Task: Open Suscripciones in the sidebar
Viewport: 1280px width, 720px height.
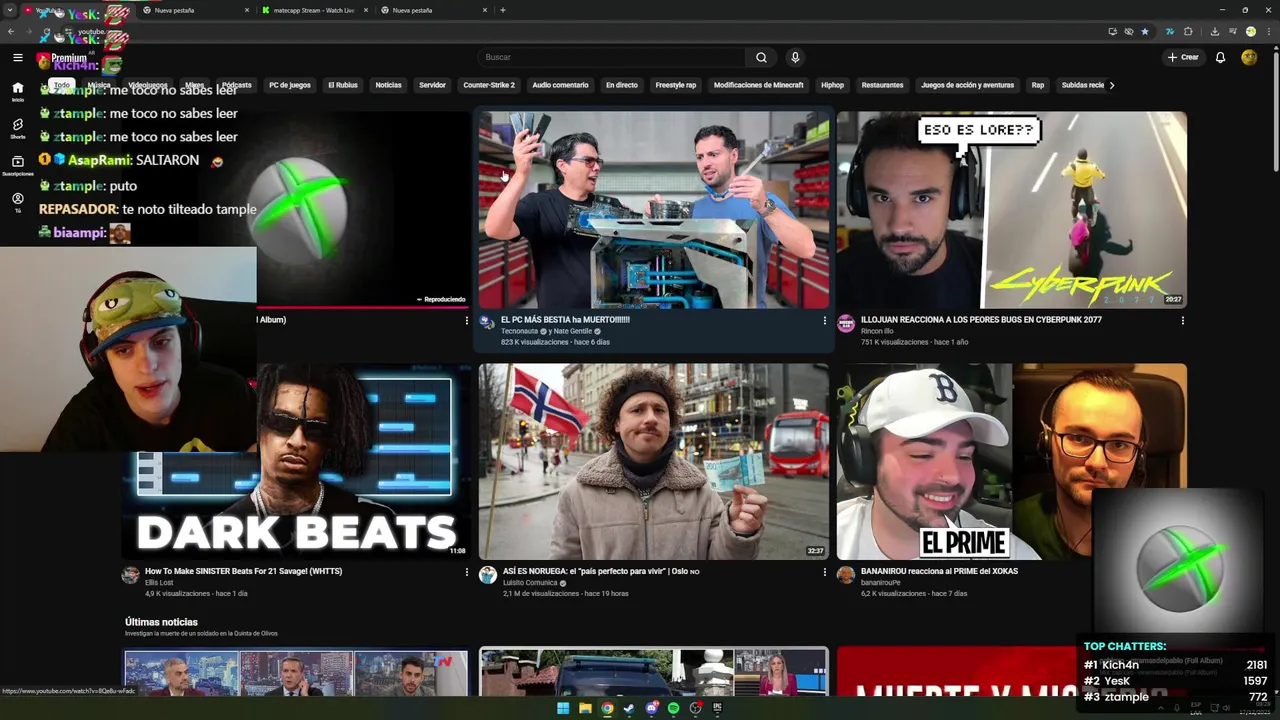Action: [x=17, y=165]
